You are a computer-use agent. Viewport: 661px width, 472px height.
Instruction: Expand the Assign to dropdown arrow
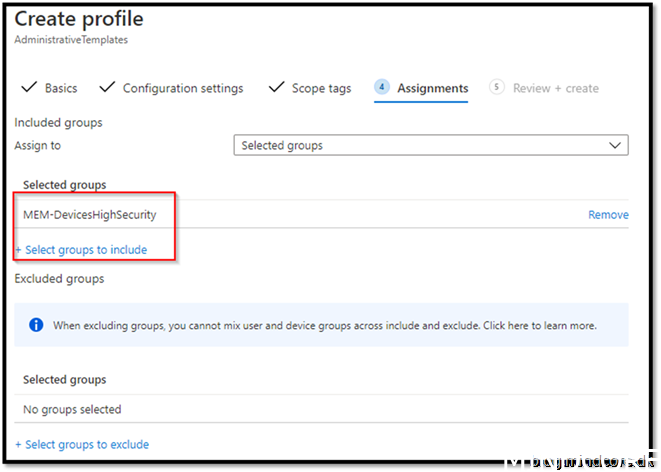[x=615, y=145]
